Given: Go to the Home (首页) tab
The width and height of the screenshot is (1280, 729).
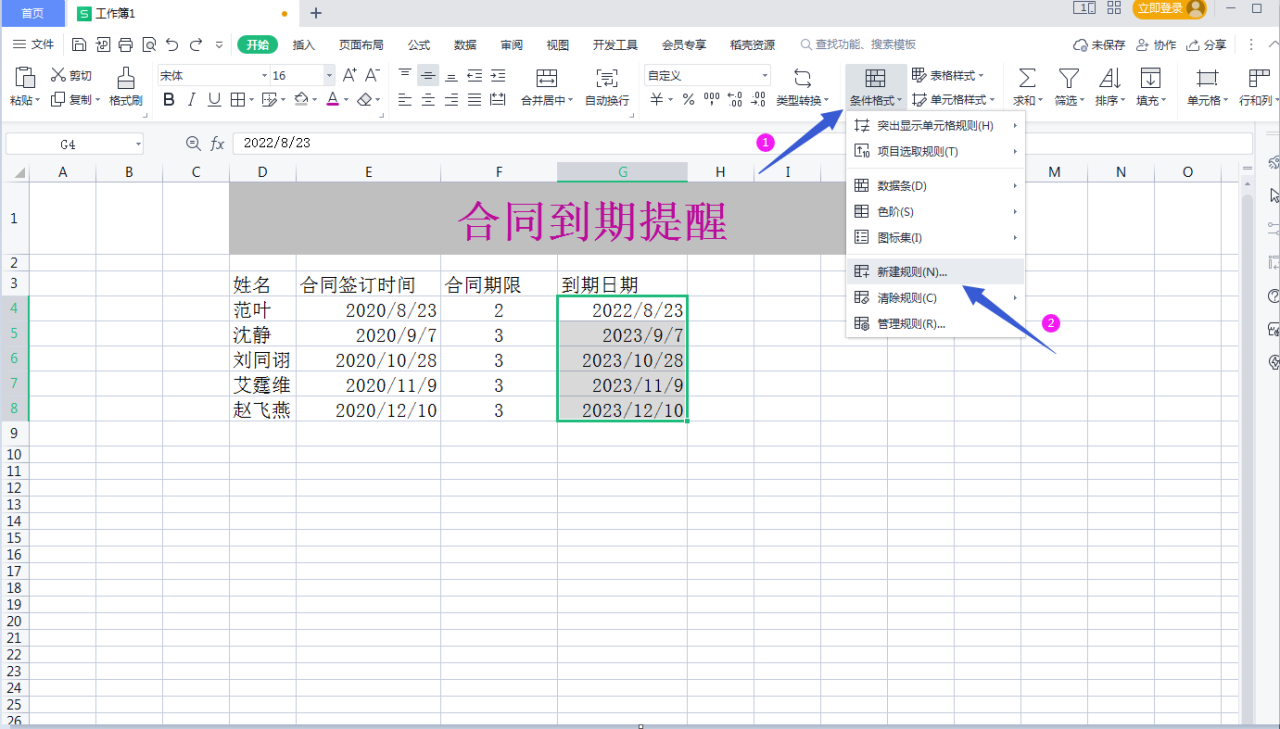Looking at the screenshot, I should pyautogui.click(x=32, y=13).
